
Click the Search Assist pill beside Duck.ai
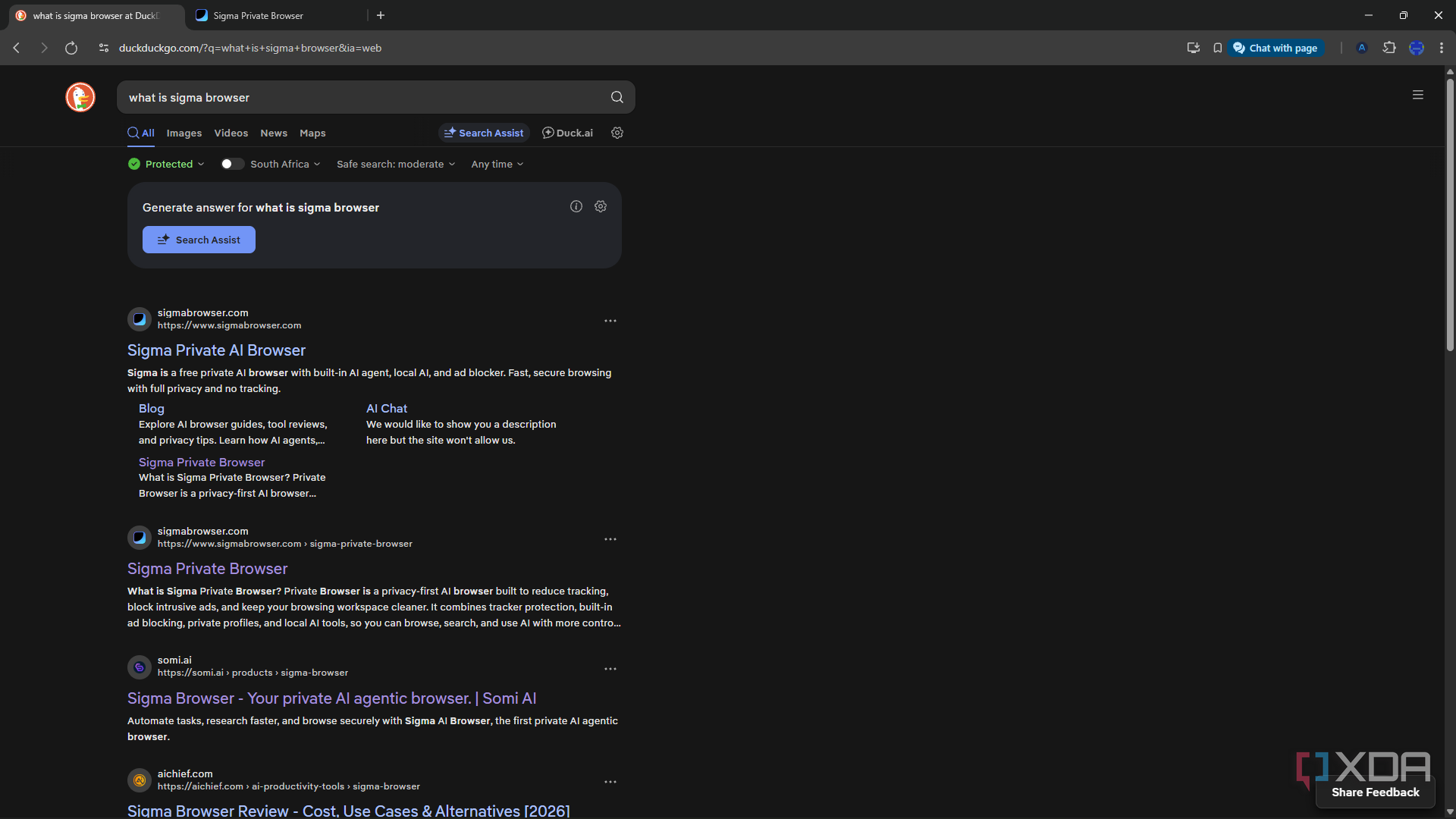[x=484, y=133]
